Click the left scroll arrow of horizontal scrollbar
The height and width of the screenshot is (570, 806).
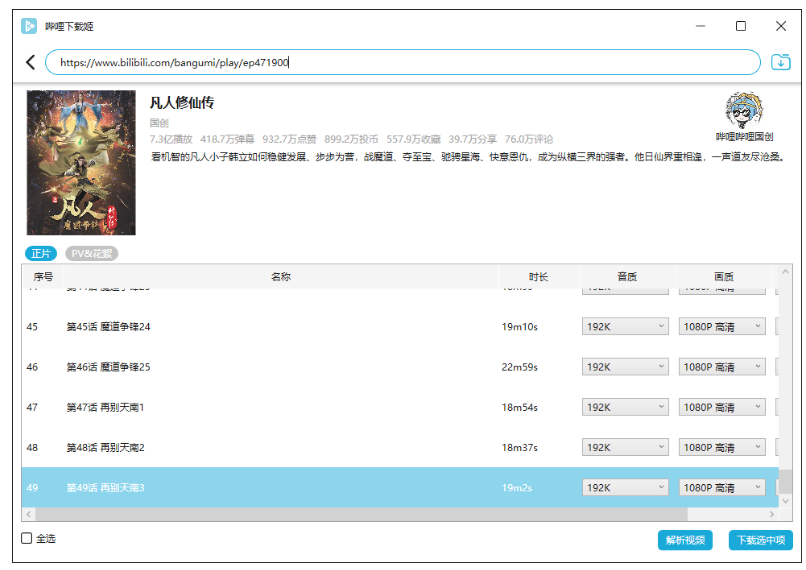[x=29, y=514]
